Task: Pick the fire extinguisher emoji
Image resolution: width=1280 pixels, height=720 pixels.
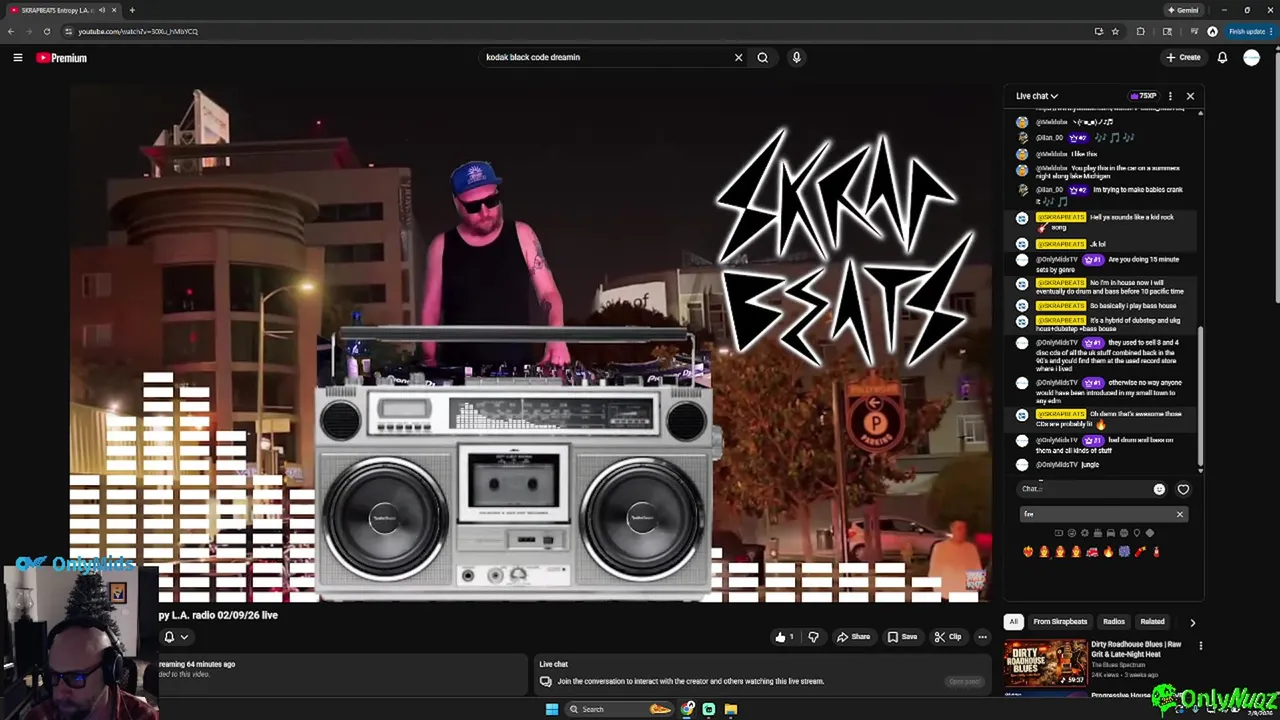Action: click(x=1157, y=552)
